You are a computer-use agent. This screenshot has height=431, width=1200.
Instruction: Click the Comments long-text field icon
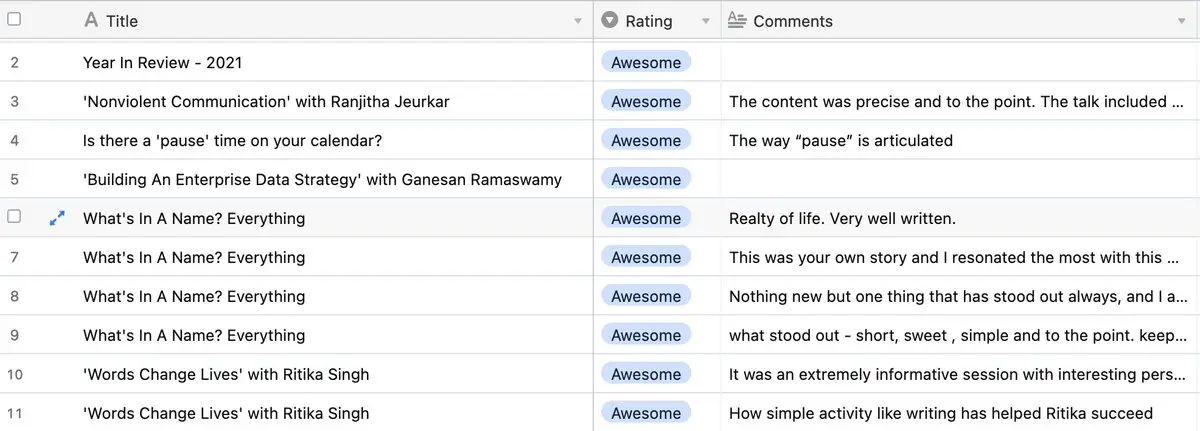(737, 20)
